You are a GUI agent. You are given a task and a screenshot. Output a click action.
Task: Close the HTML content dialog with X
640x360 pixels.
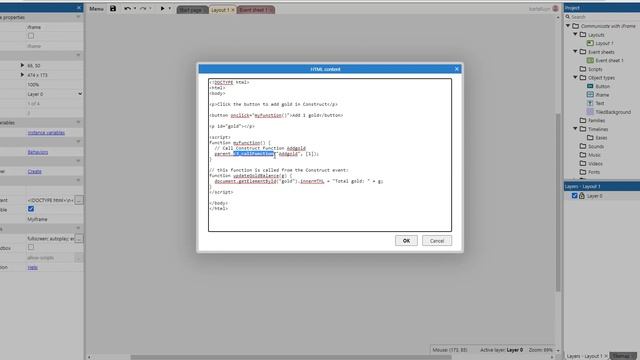click(457, 69)
